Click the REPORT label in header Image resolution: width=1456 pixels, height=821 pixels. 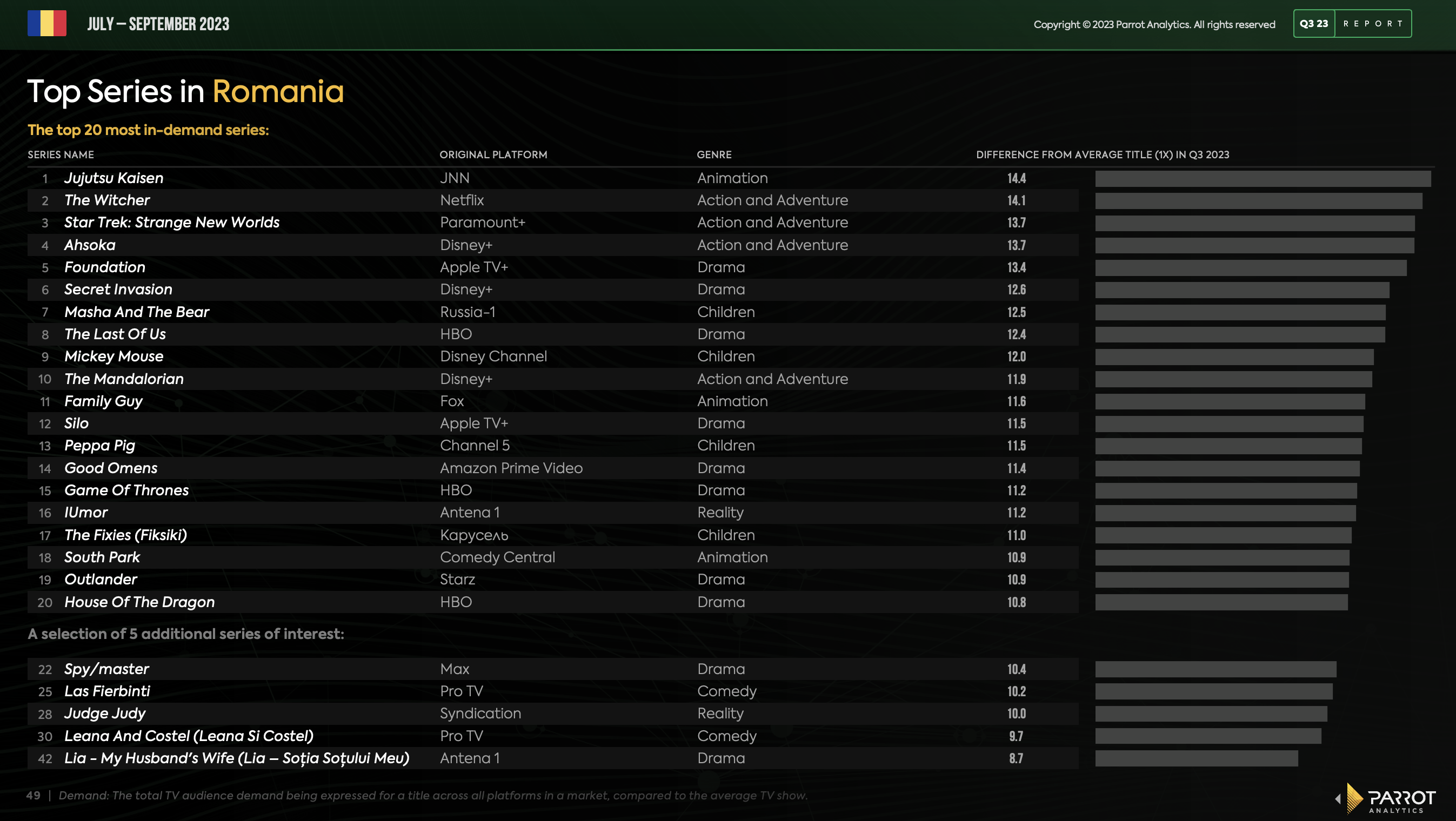pyautogui.click(x=1373, y=24)
